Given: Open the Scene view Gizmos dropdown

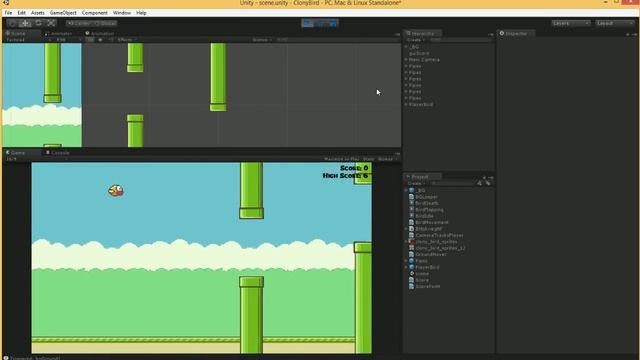Looking at the screenshot, I should point(262,40).
